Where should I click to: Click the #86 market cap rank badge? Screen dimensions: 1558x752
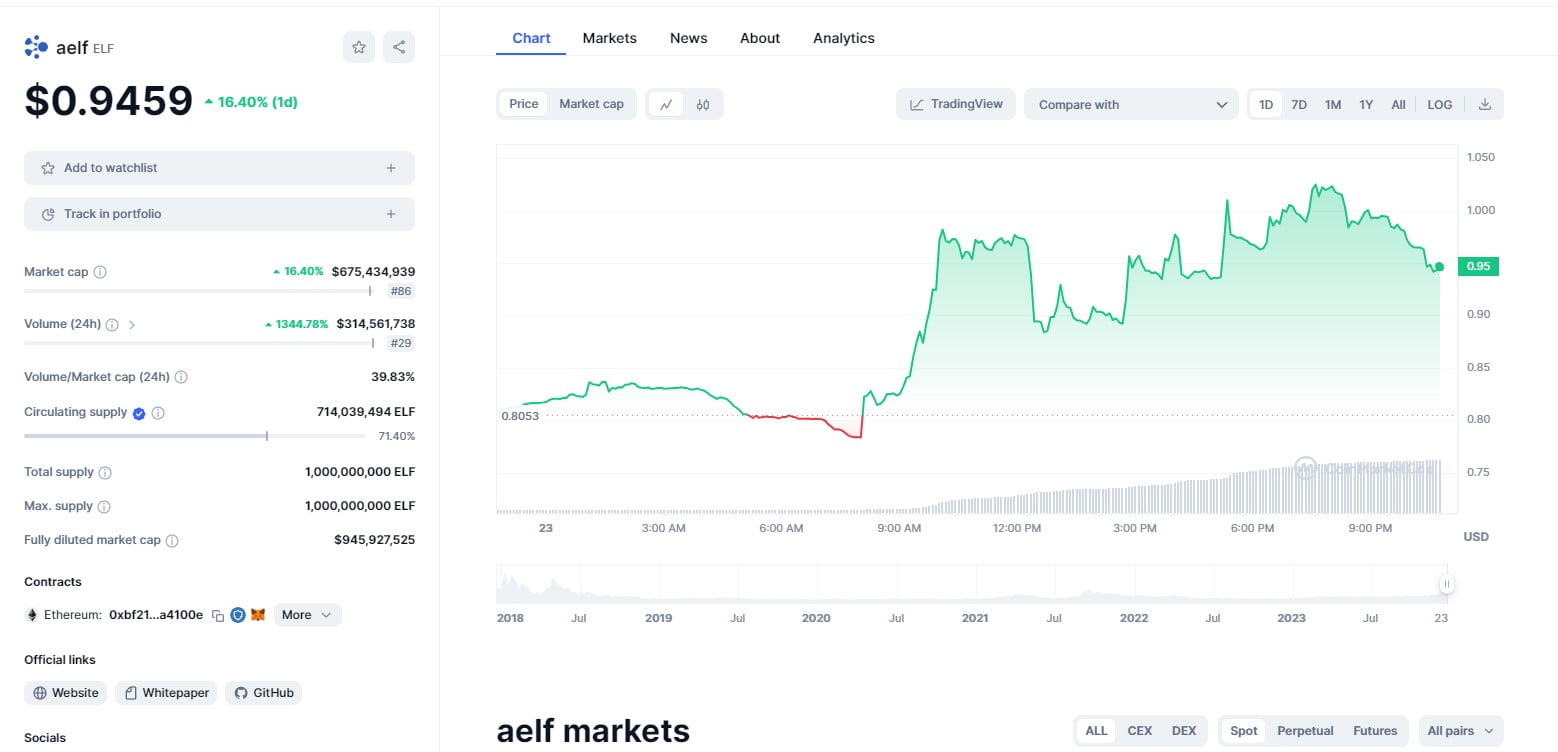pos(401,291)
